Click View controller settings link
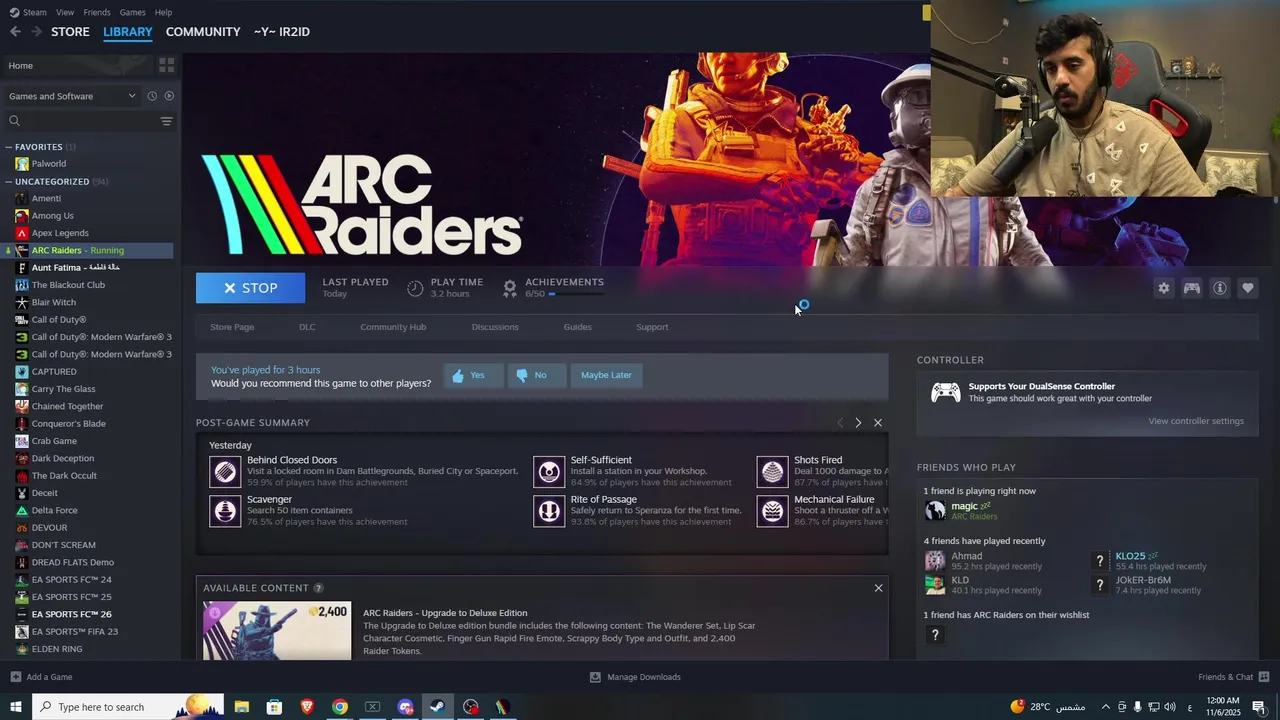The width and height of the screenshot is (1280, 720). (x=1196, y=421)
